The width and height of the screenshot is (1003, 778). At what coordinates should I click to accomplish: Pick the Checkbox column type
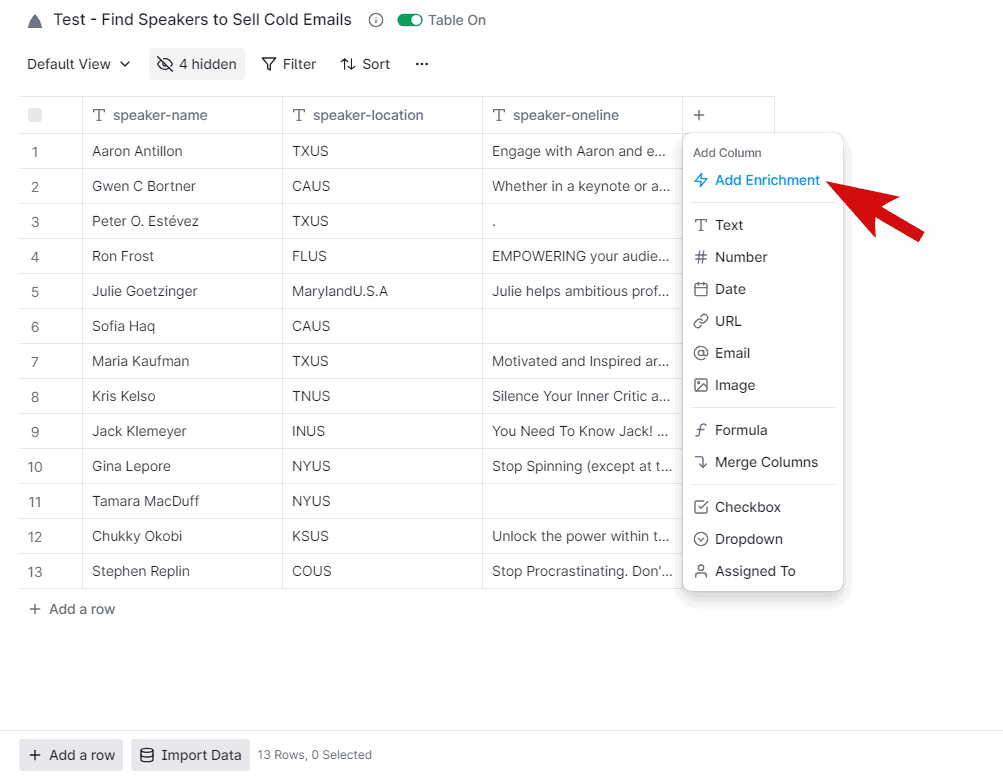coord(738,507)
